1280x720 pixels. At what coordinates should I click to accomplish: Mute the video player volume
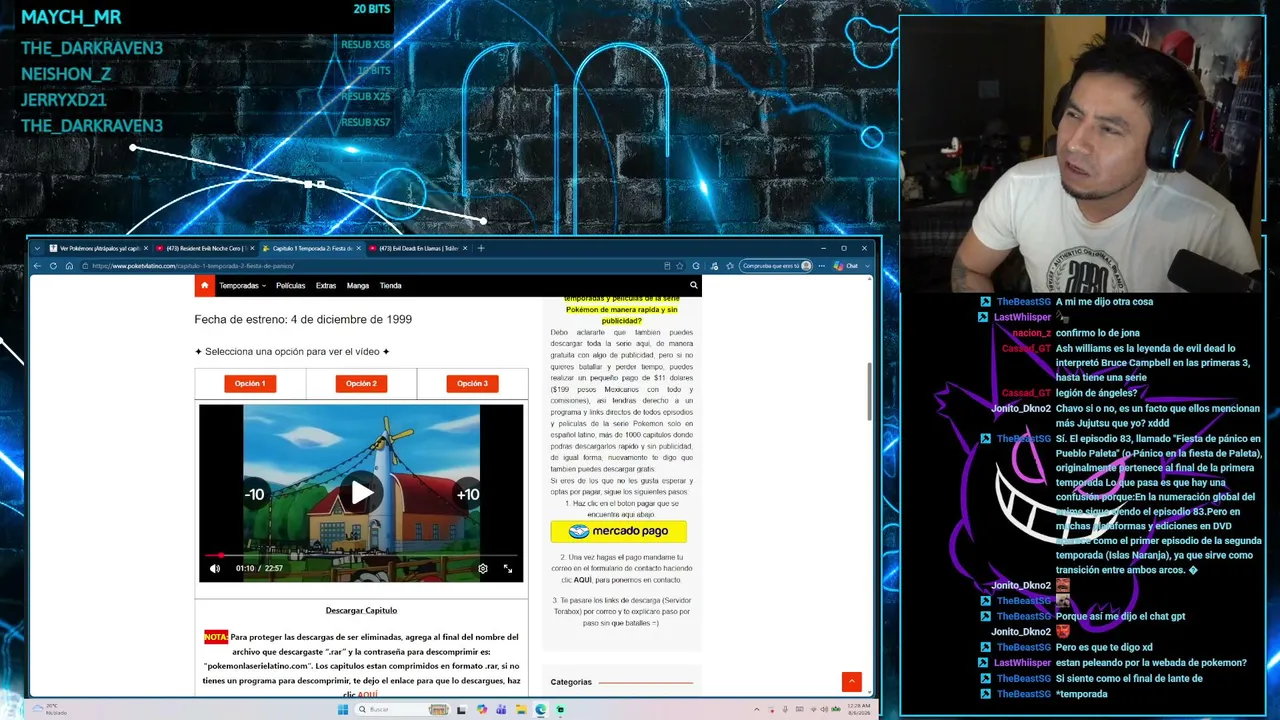pyautogui.click(x=215, y=568)
